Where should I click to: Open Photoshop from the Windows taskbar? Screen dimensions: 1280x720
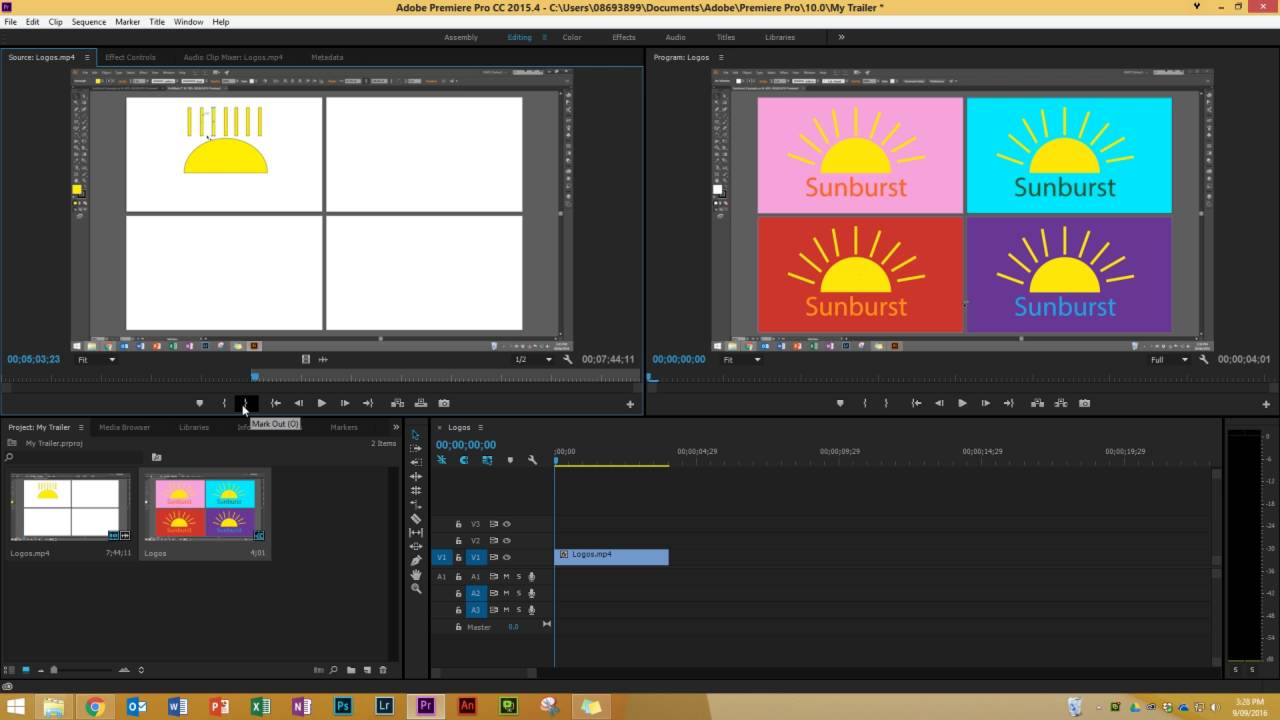343,706
